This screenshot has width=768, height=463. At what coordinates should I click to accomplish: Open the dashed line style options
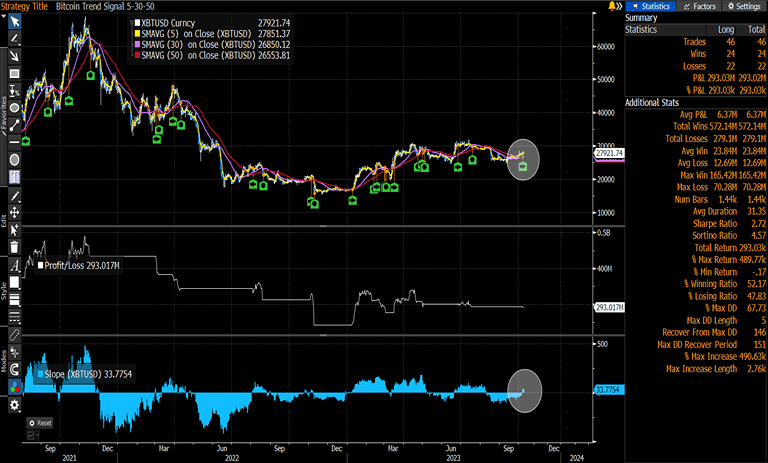point(15,317)
